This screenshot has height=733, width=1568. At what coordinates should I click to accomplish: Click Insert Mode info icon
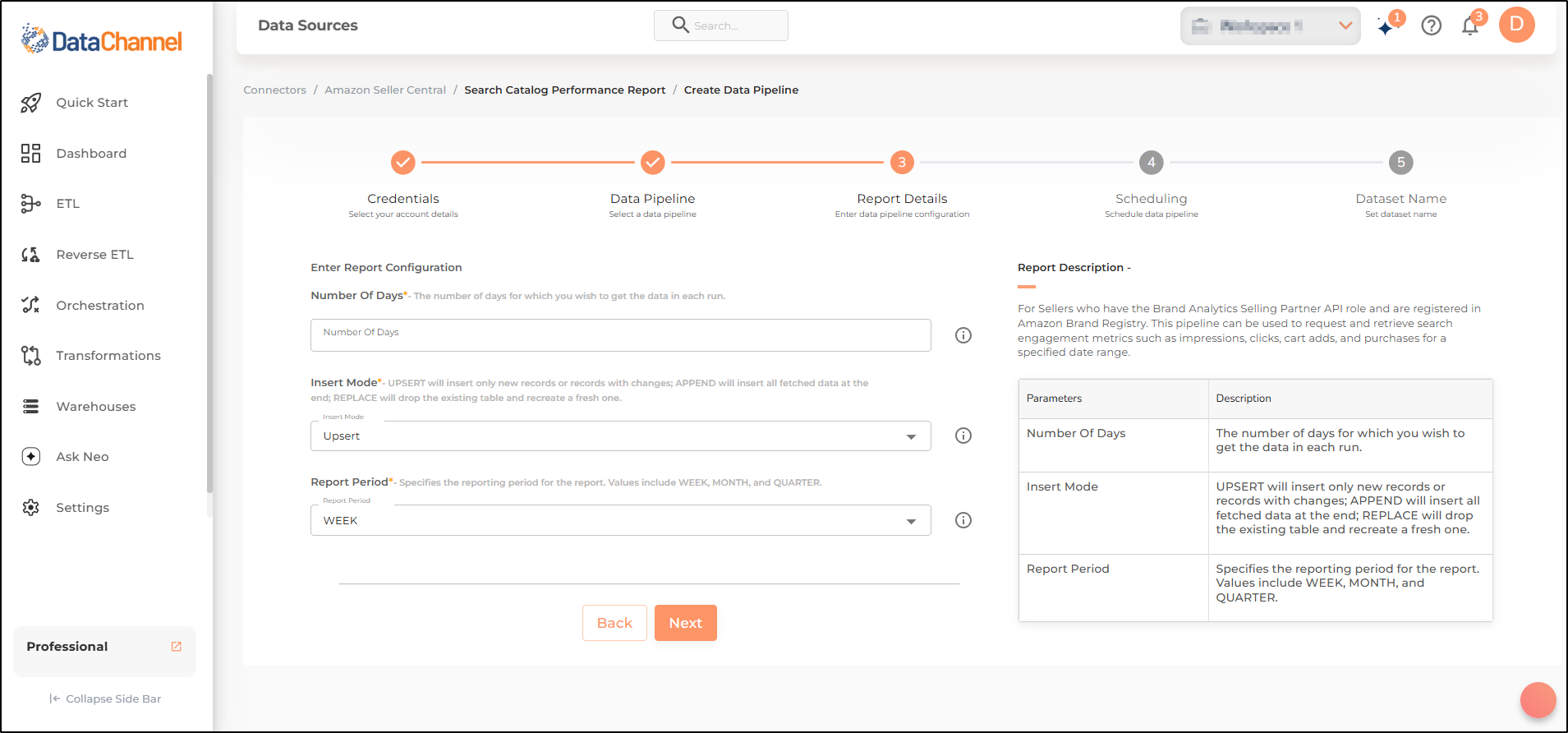[x=963, y=436]
